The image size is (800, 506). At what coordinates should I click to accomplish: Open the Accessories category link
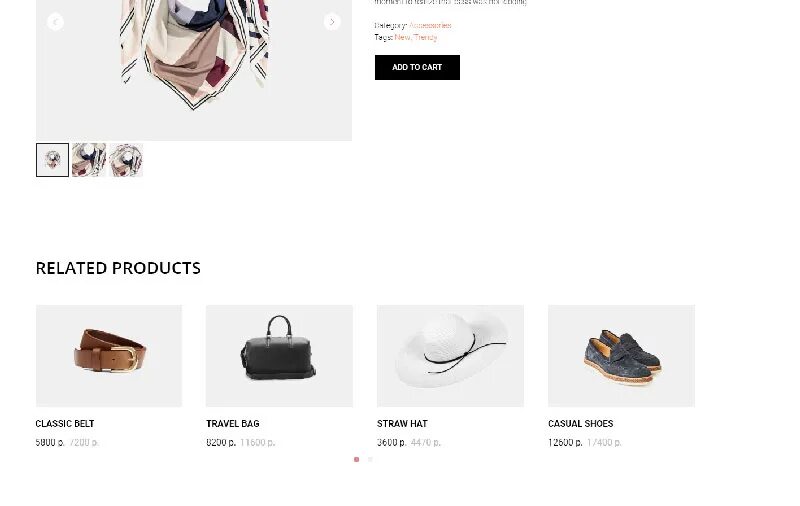[430, 25]
